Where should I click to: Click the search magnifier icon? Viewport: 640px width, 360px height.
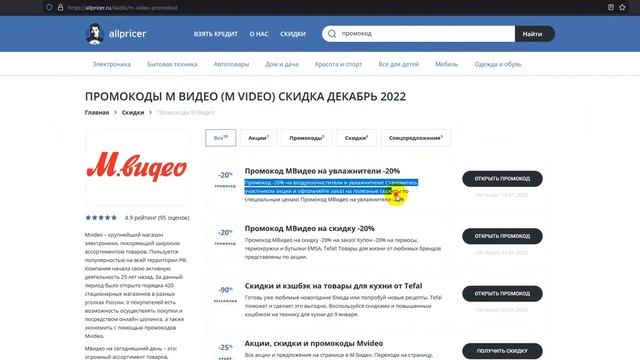[x=332, y=34]
